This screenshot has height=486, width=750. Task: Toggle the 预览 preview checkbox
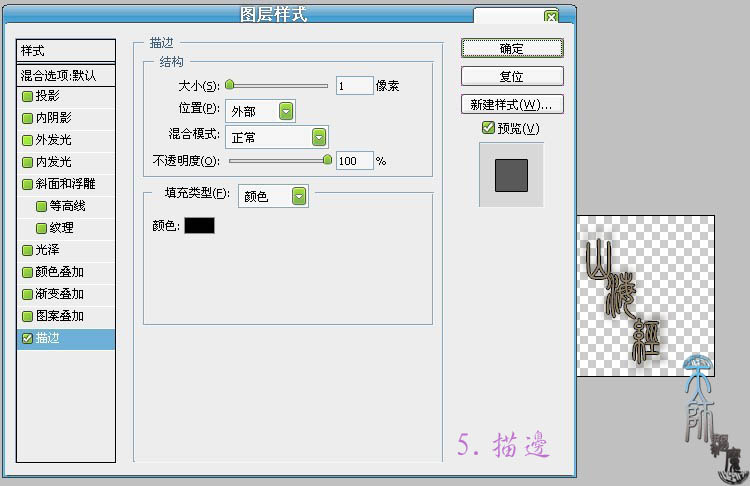(488, 128)
